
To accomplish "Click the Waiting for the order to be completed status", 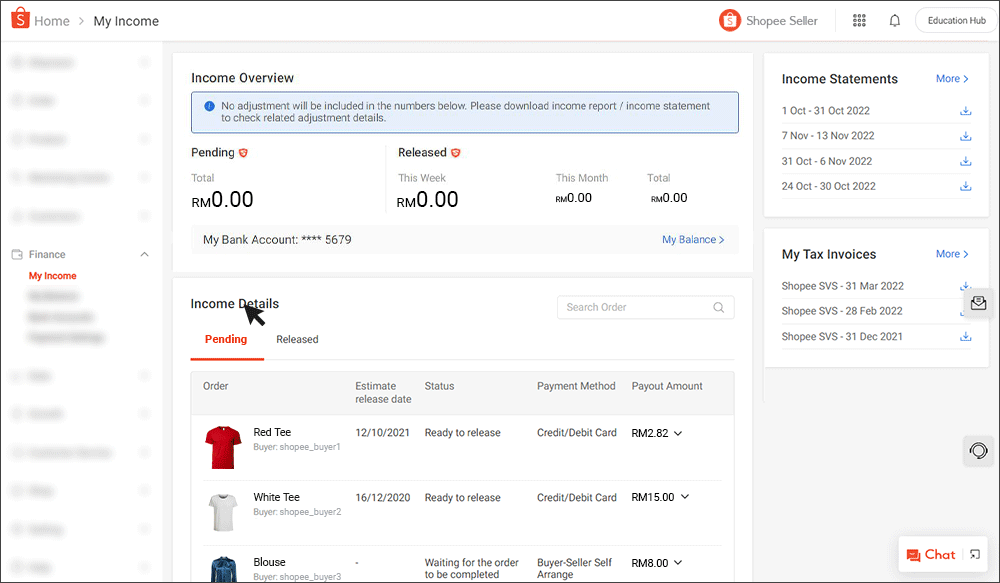I will (471, 568).
